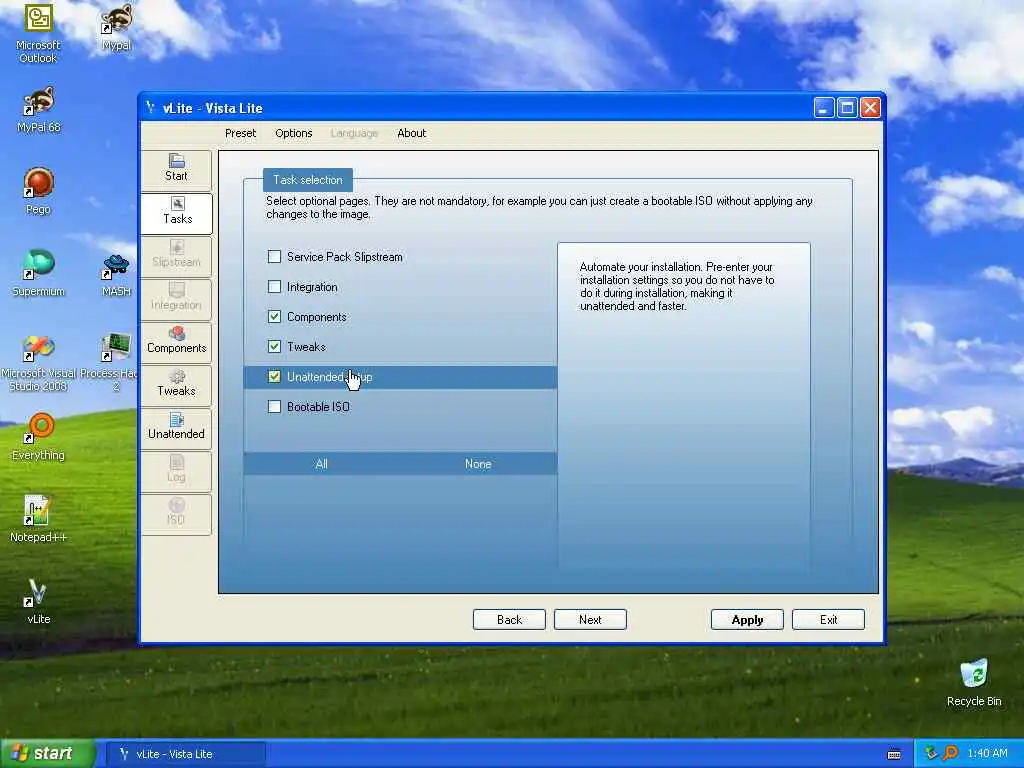
Task: Click the Back button
Action: point(509,620)
